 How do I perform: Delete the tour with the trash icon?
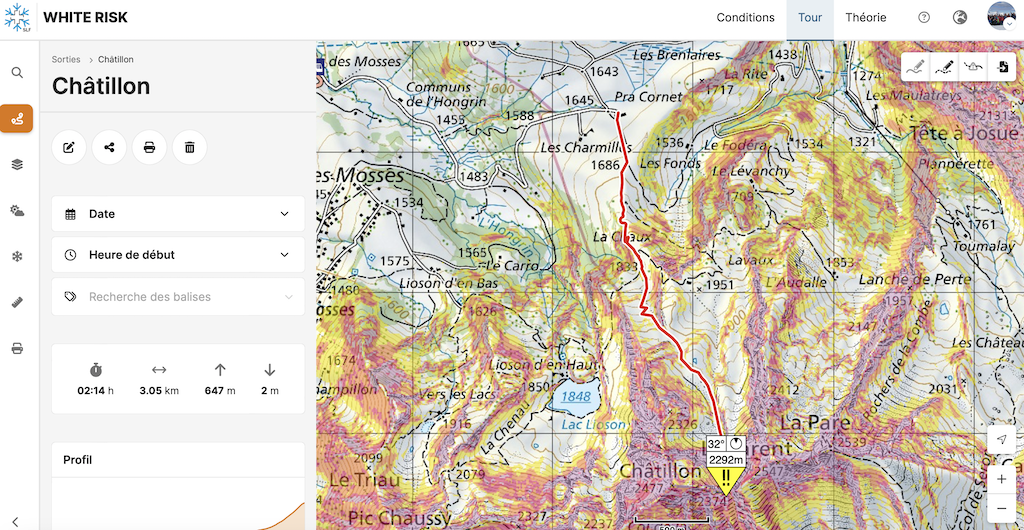pyautogui.click(x=189, y=148)
